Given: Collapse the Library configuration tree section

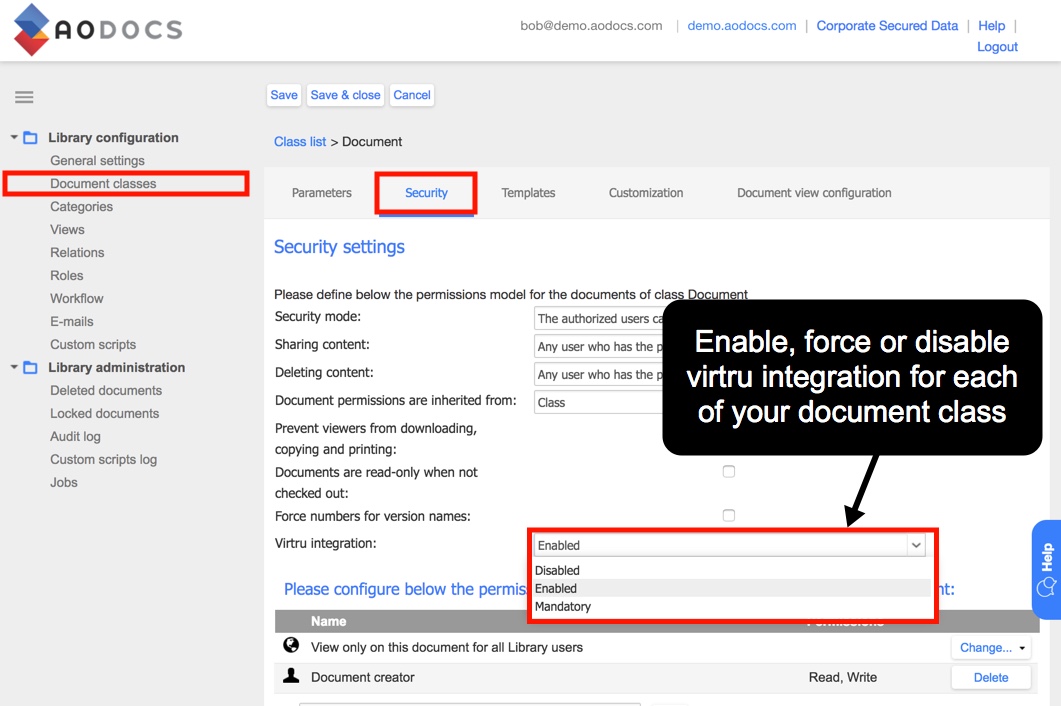Looking at the screenshot, I should click(14, 137).
